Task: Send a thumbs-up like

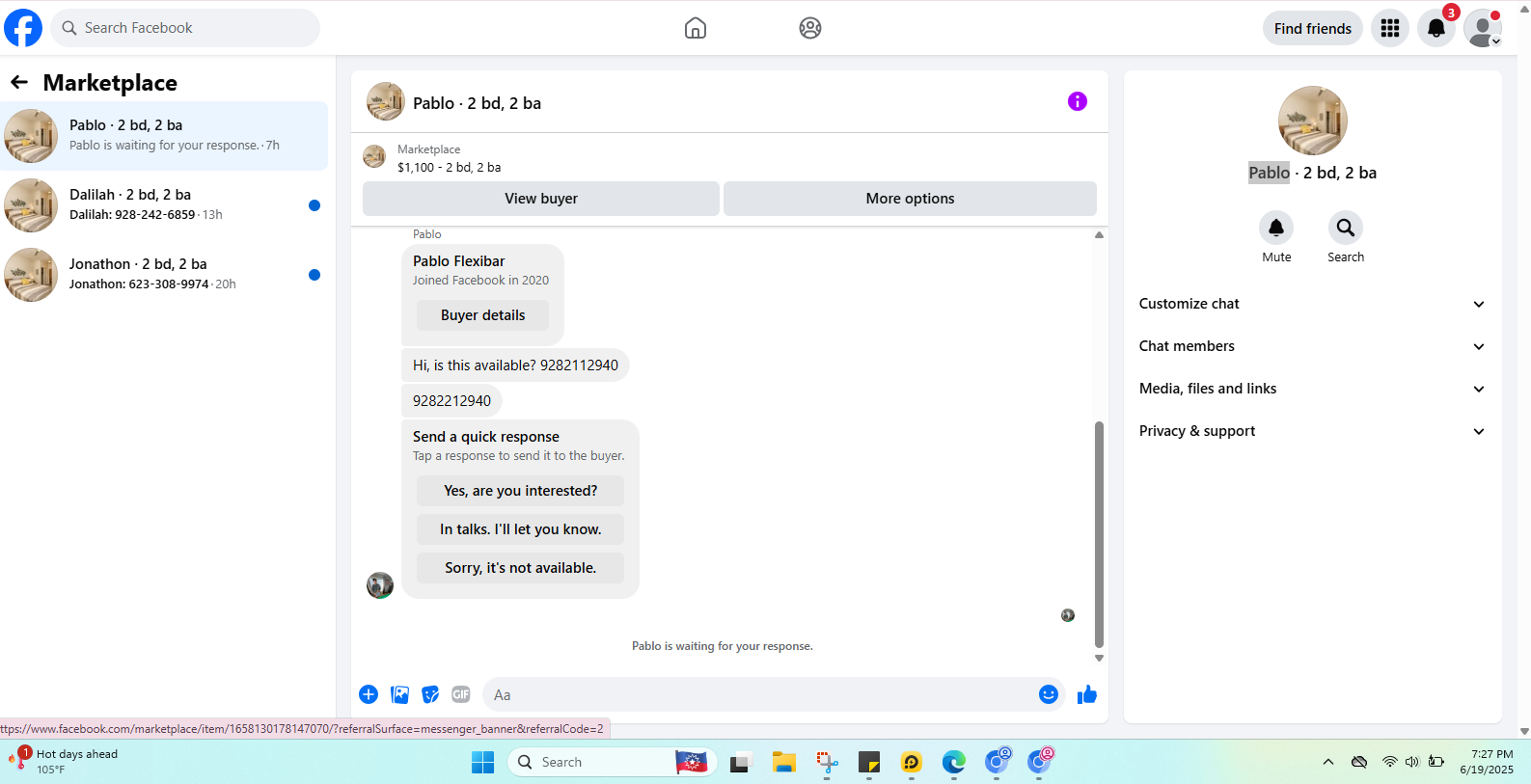Action: tap(1087, 694)
